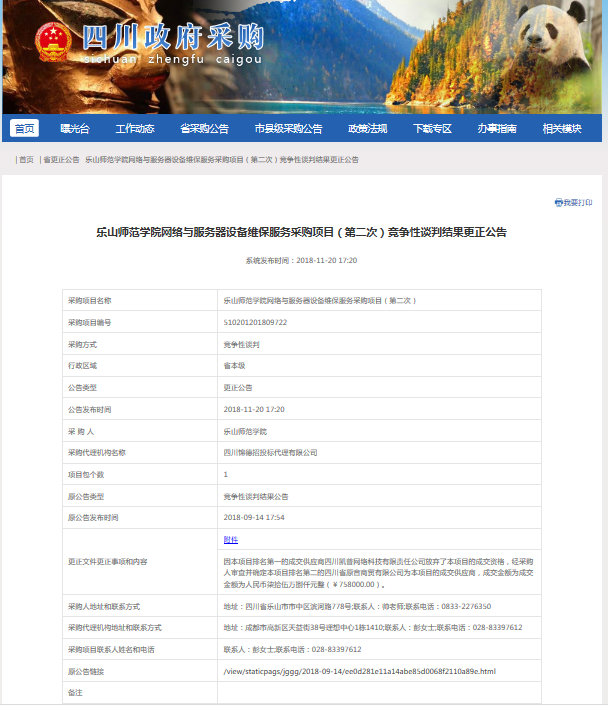Viewport: 608px width, 705px height.
Task: Open the 下载专区 downloads section
Action: [x=433, y=128]
